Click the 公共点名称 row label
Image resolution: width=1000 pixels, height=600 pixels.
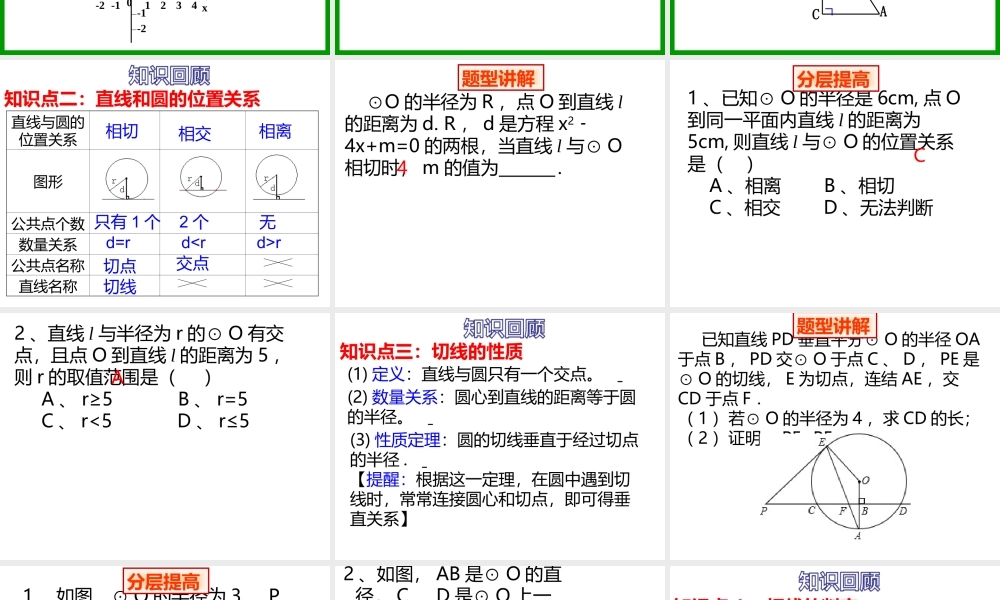tap(48, 265)
